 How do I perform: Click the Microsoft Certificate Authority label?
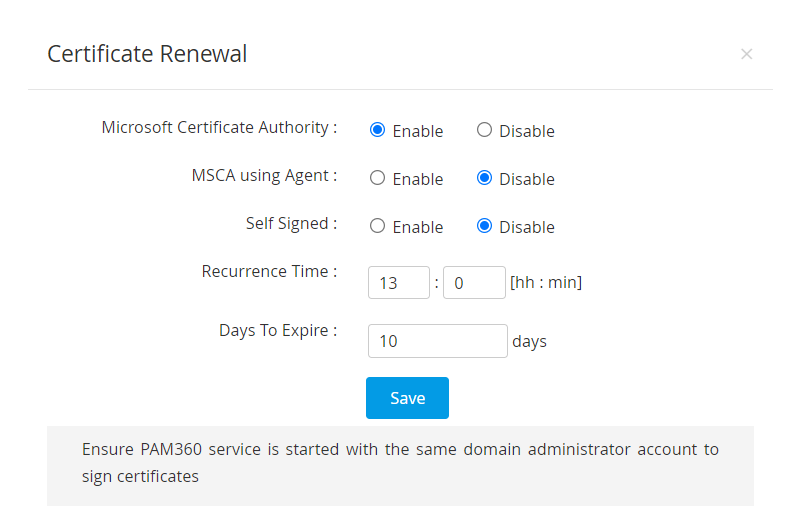tap(219, 128)
